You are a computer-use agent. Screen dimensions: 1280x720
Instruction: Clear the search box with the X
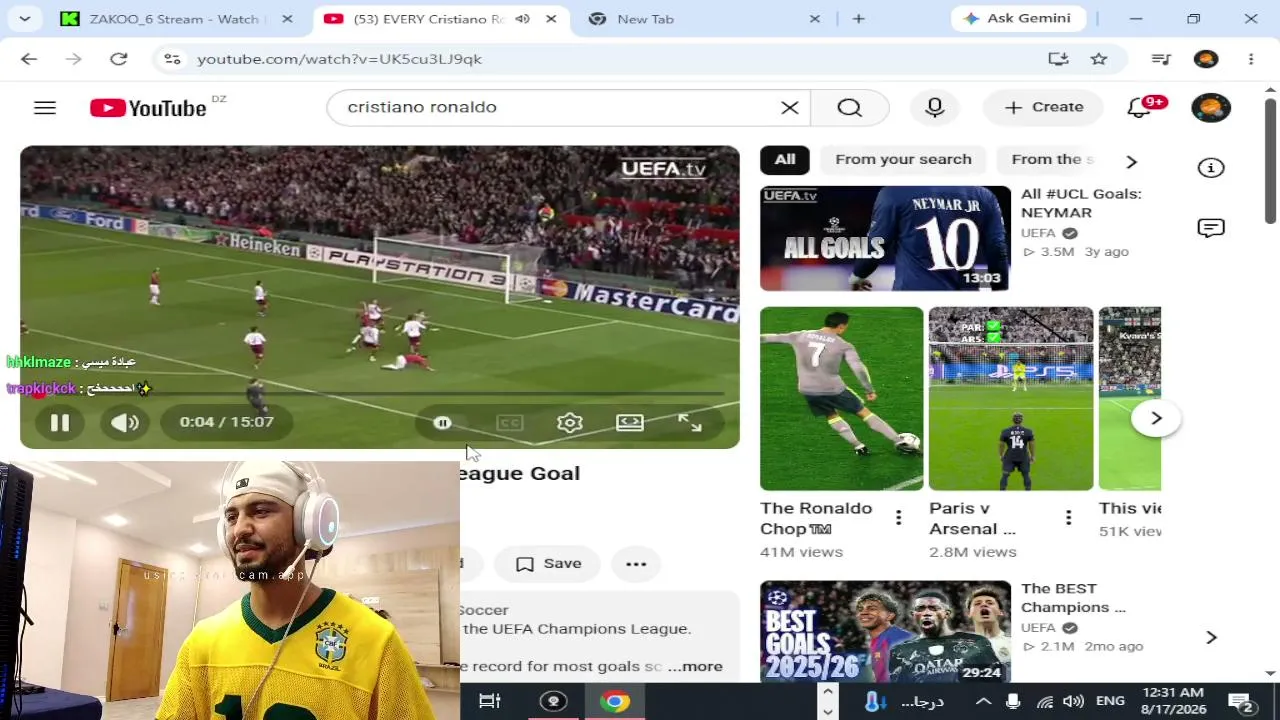pos(790,107)
